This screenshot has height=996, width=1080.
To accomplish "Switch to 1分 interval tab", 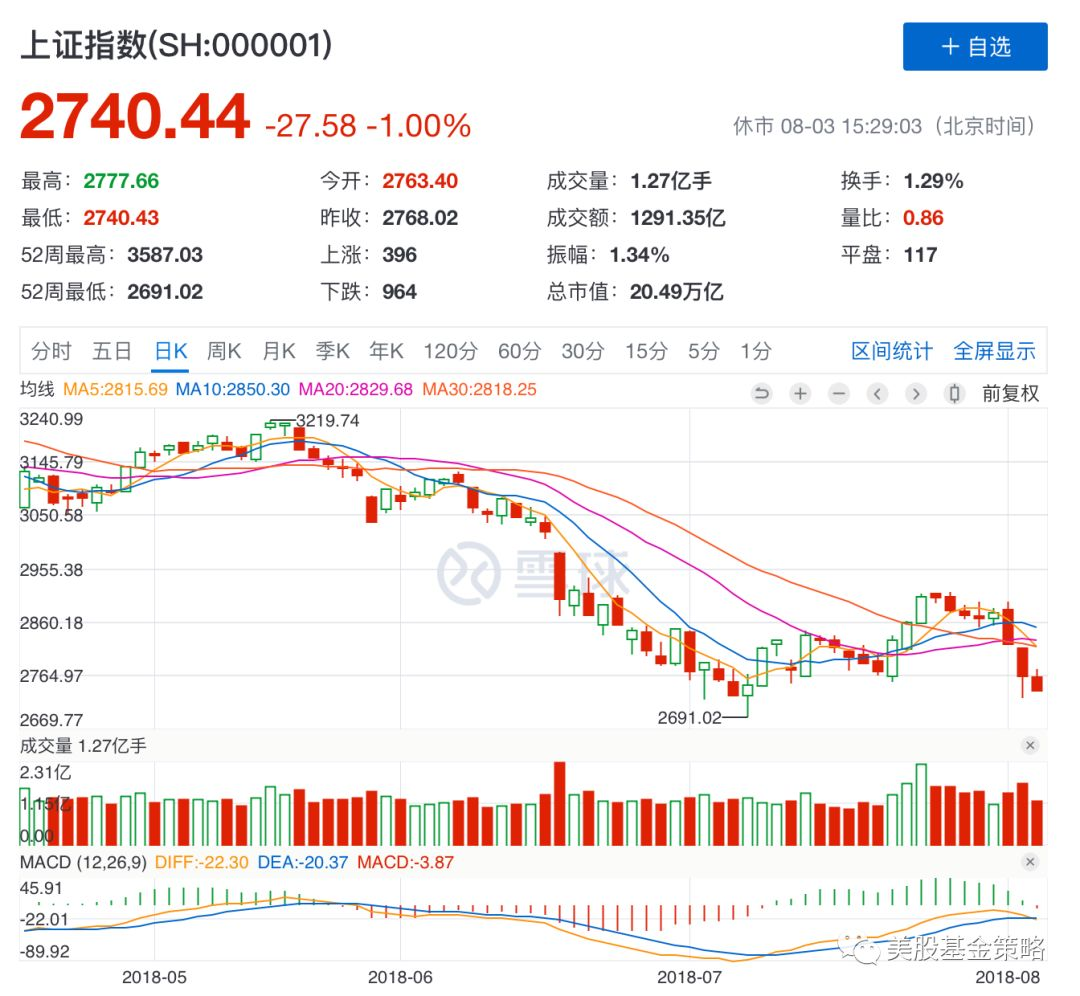I will 756,351.
